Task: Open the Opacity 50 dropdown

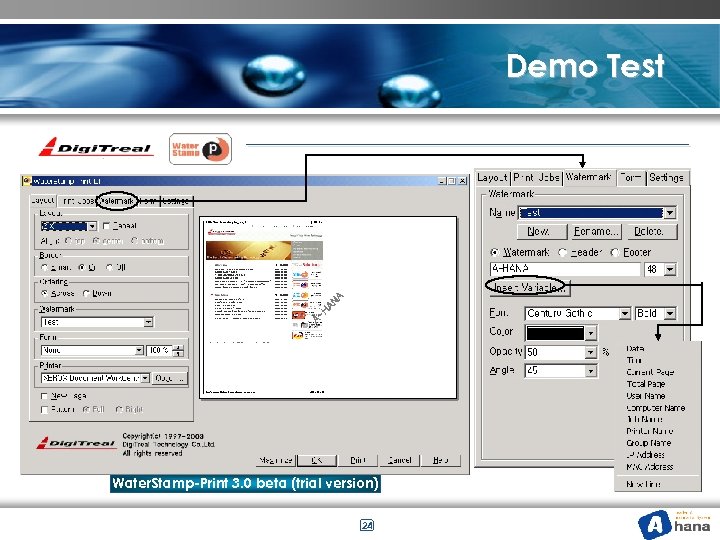Action: point(591,352)
